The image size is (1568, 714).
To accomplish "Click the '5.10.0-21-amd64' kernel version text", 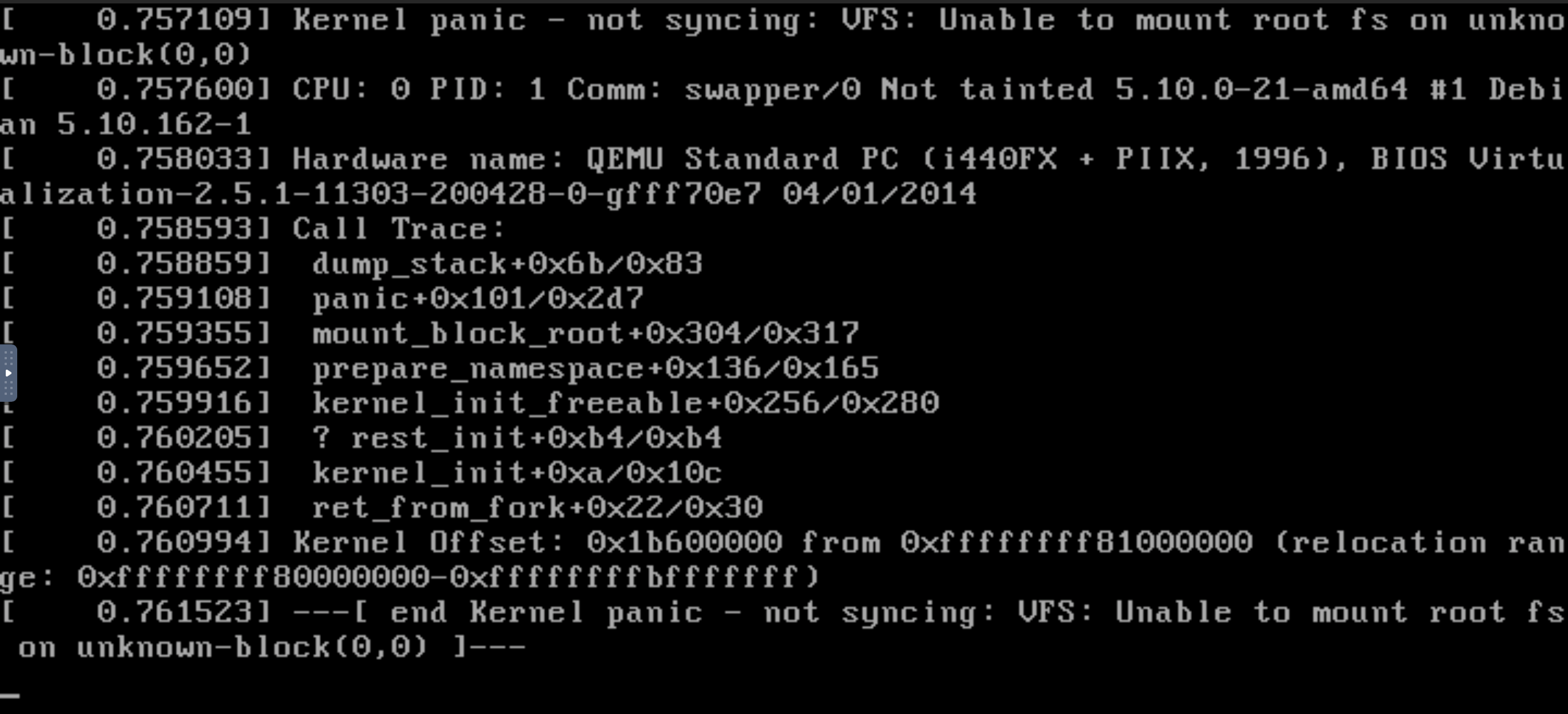I will (1261, 90).
